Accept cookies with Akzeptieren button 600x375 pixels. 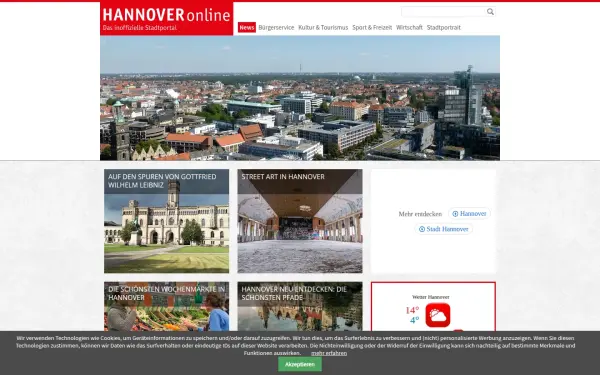[x=300, y=364]
